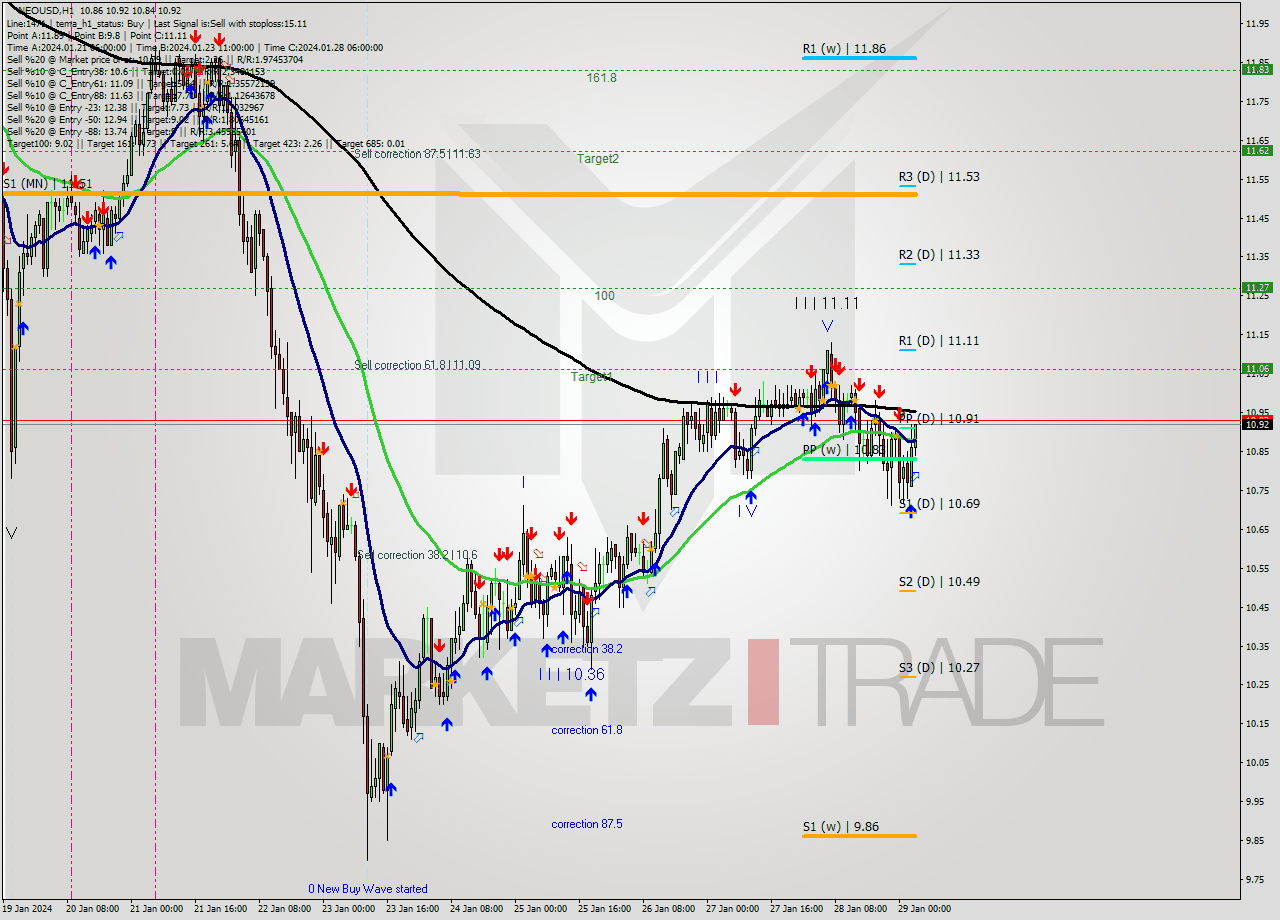Click the 11.83 green price tag on axis
The width and height of the screenshot is (1280, 920).
pos(1257,69)
